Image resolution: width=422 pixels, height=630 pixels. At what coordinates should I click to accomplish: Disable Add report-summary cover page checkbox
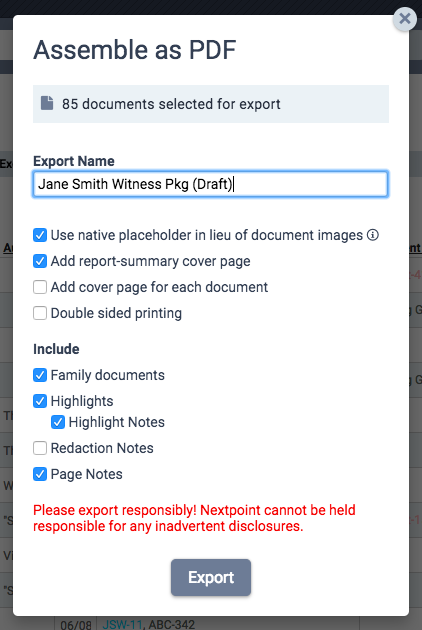[x=40, y=261]
